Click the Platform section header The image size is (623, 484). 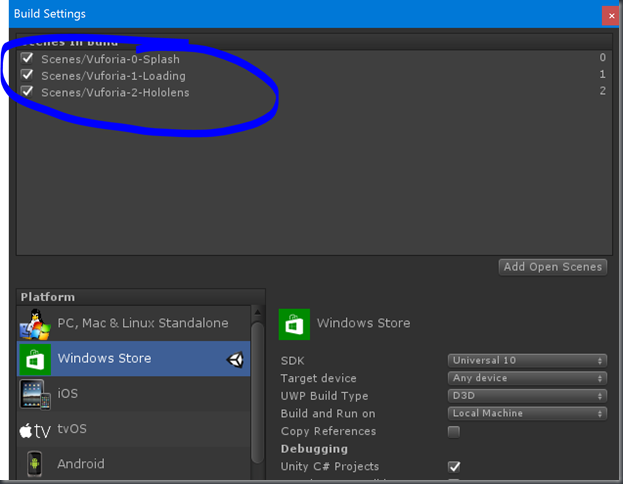141,297
